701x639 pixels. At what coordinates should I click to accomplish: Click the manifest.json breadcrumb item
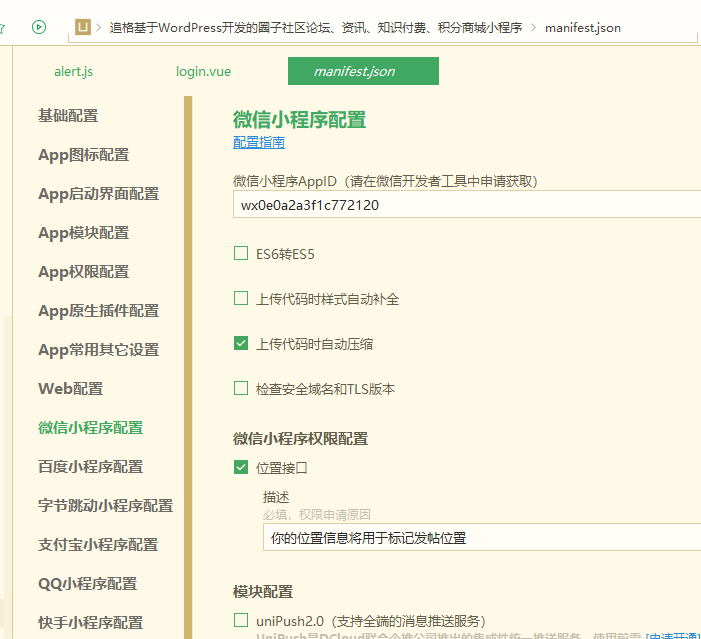click(583, 28)
